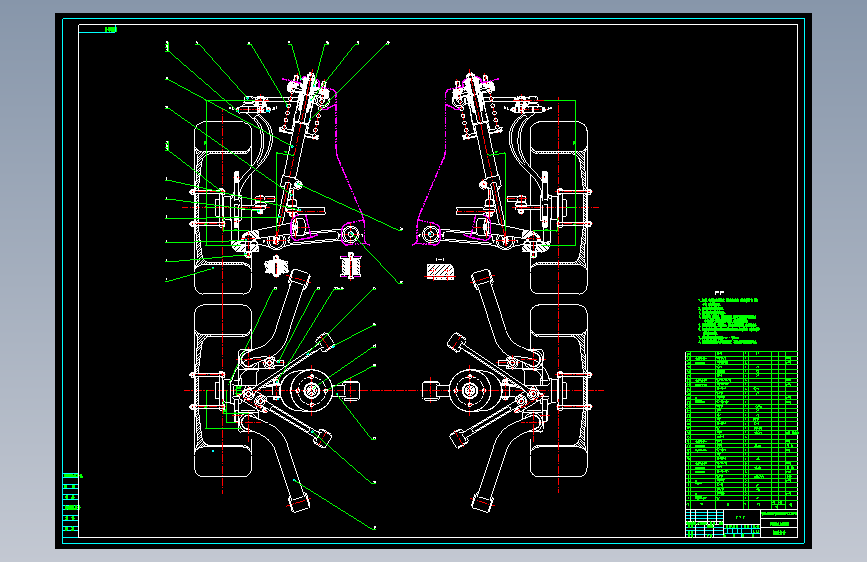Click the right wheel hub circle in plan view
The width and height of the screenshot is (867, 562).
tap(469, 391)
